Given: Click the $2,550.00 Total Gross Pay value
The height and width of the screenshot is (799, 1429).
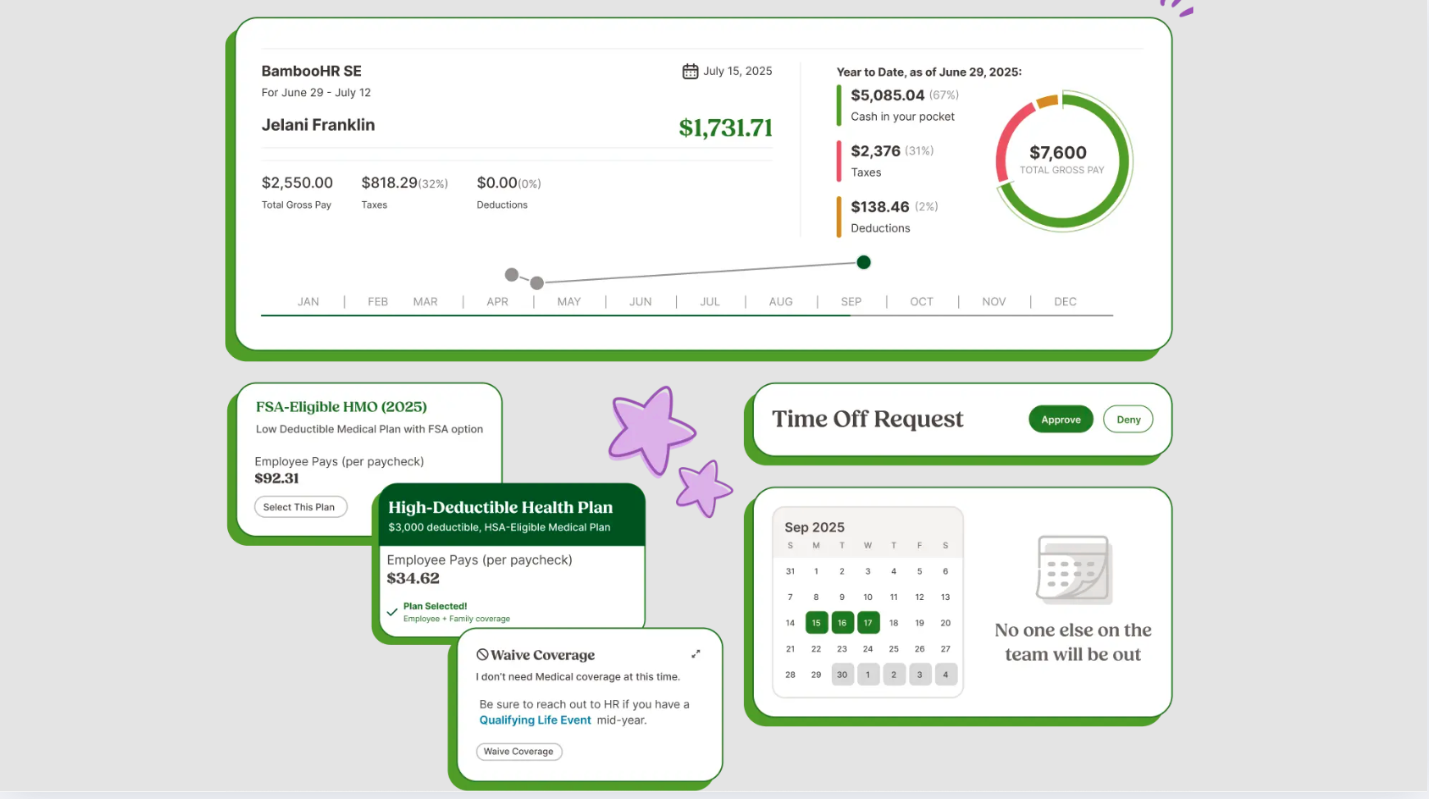Looking at the screenshot, I should (x=297, y=182).
